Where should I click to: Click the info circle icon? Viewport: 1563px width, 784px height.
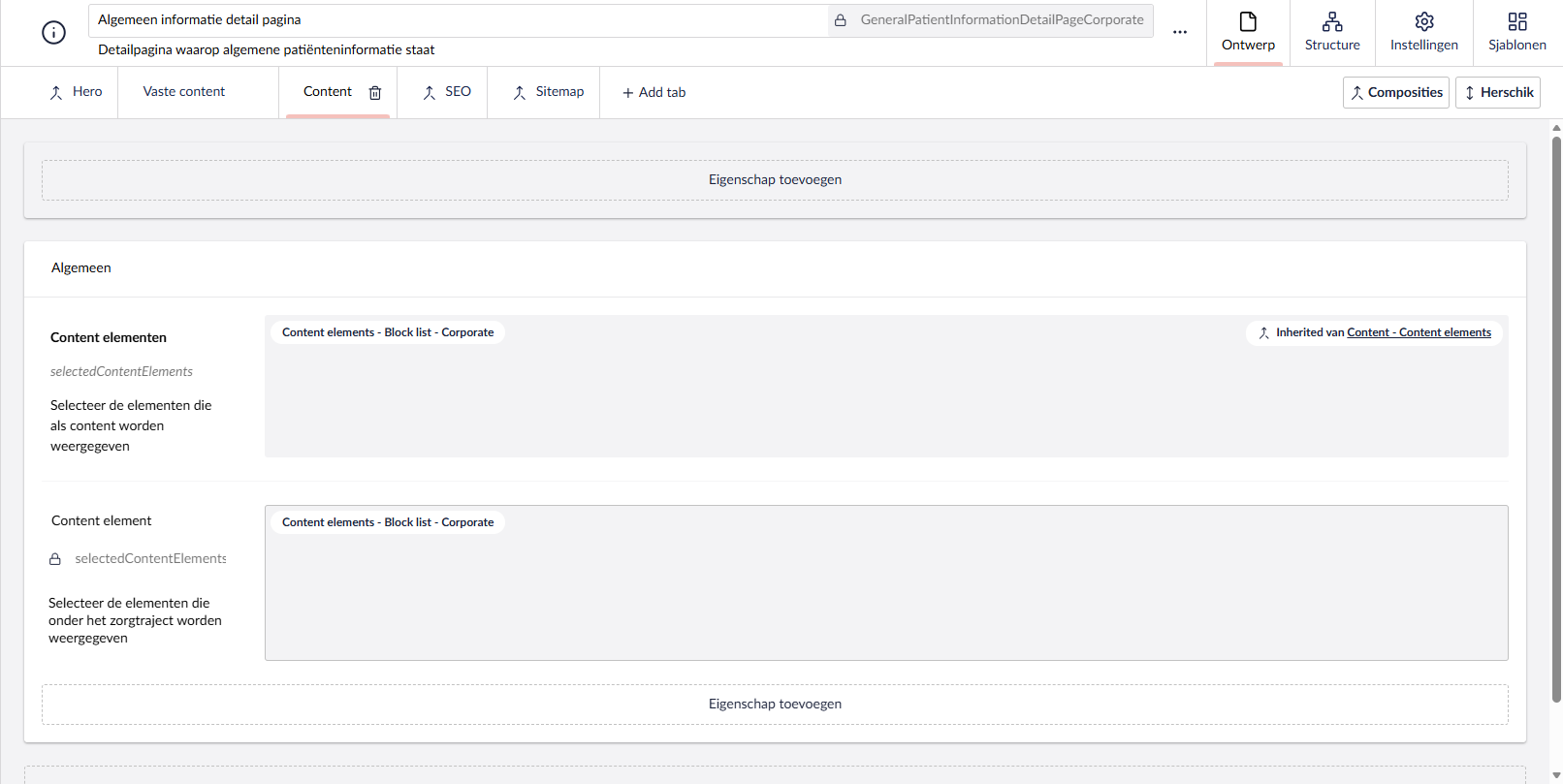click(x=53, y=32)
